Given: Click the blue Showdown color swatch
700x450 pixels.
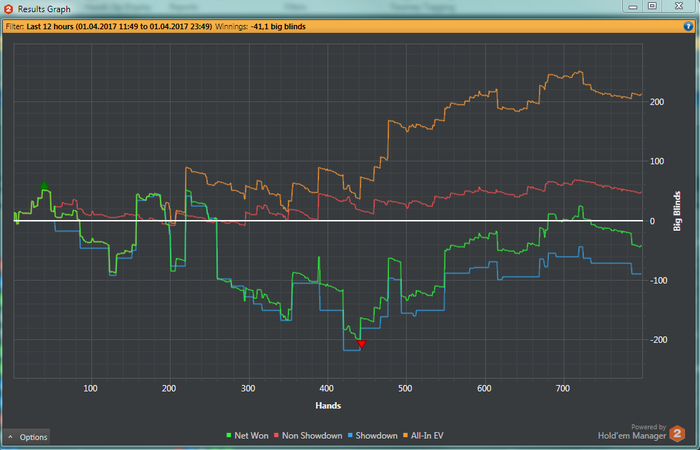Looking at the screenshot, I should pos(351,436).
